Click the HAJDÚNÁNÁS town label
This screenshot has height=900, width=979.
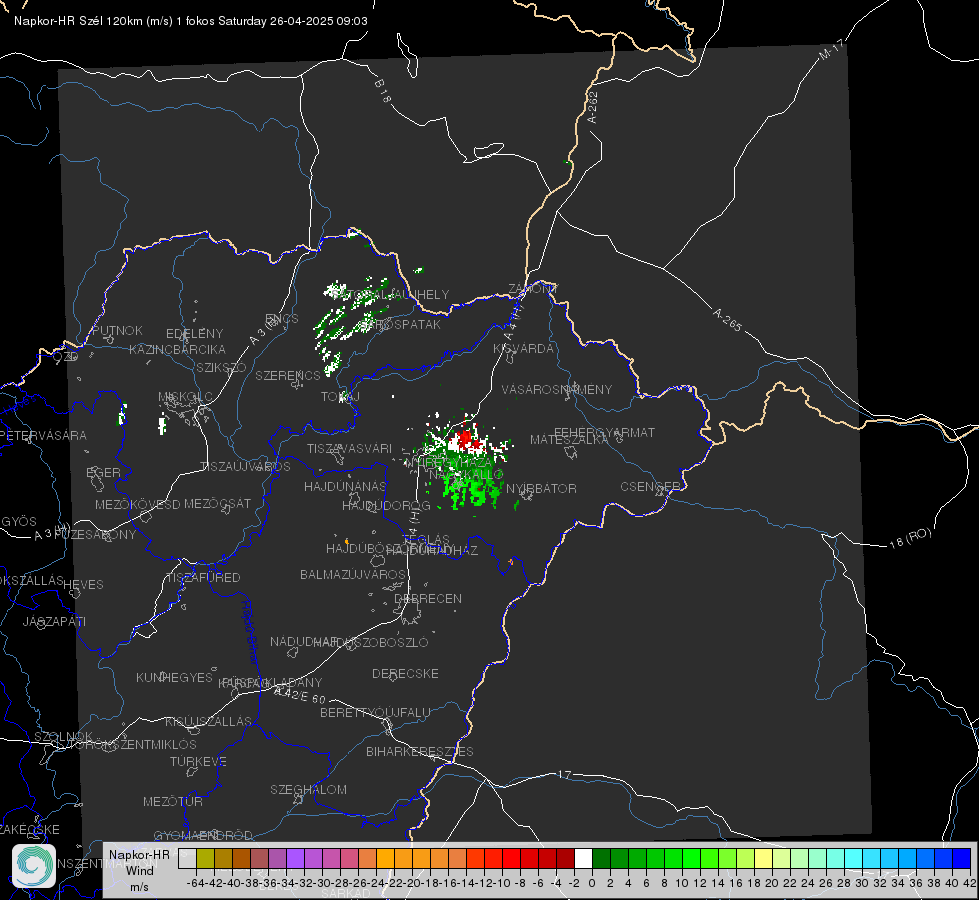pyautogui.click(x=345, y=486)
